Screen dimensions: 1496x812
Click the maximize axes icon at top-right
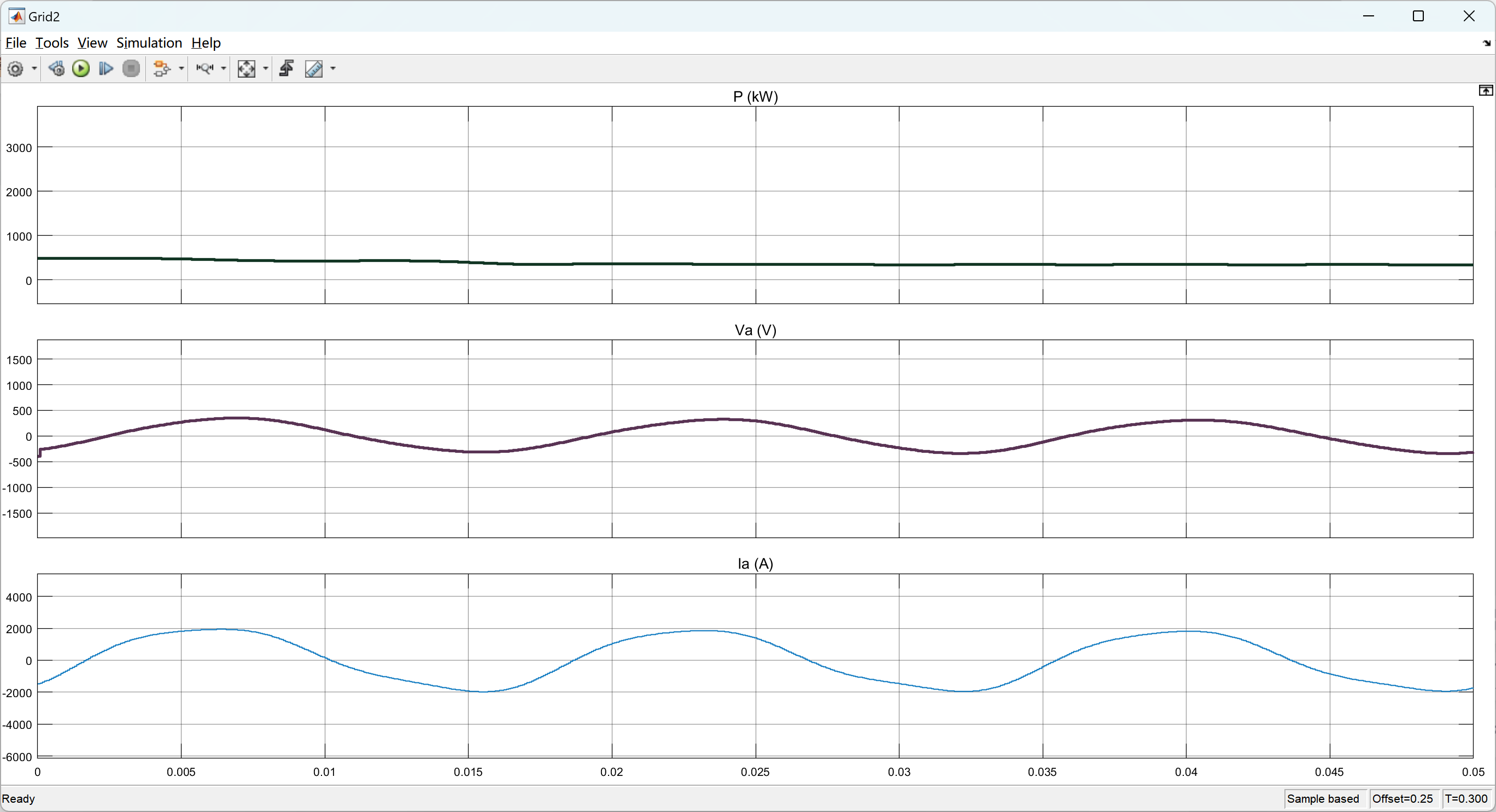(x=1485, y=91)
